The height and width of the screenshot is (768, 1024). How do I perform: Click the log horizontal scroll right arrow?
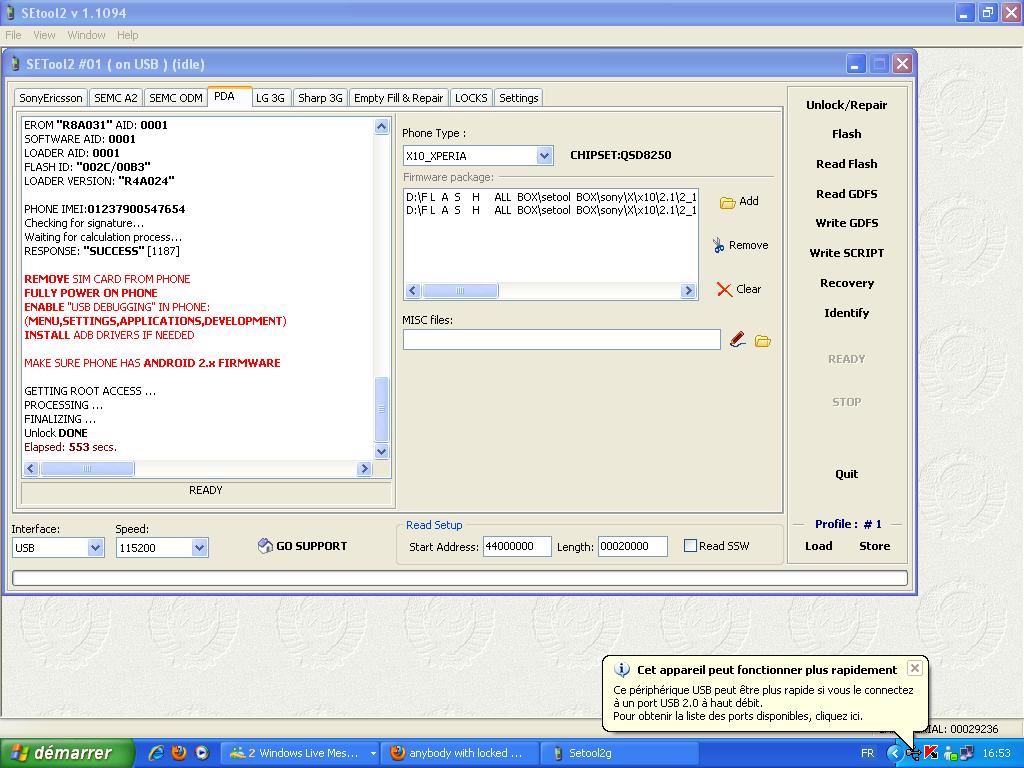tap(364, 468)
